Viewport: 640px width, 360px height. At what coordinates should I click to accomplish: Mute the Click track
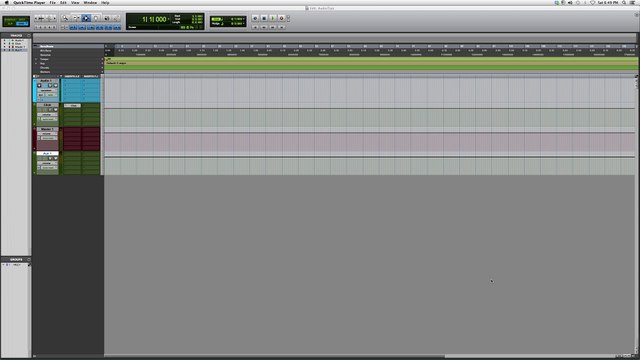point(56,109)
